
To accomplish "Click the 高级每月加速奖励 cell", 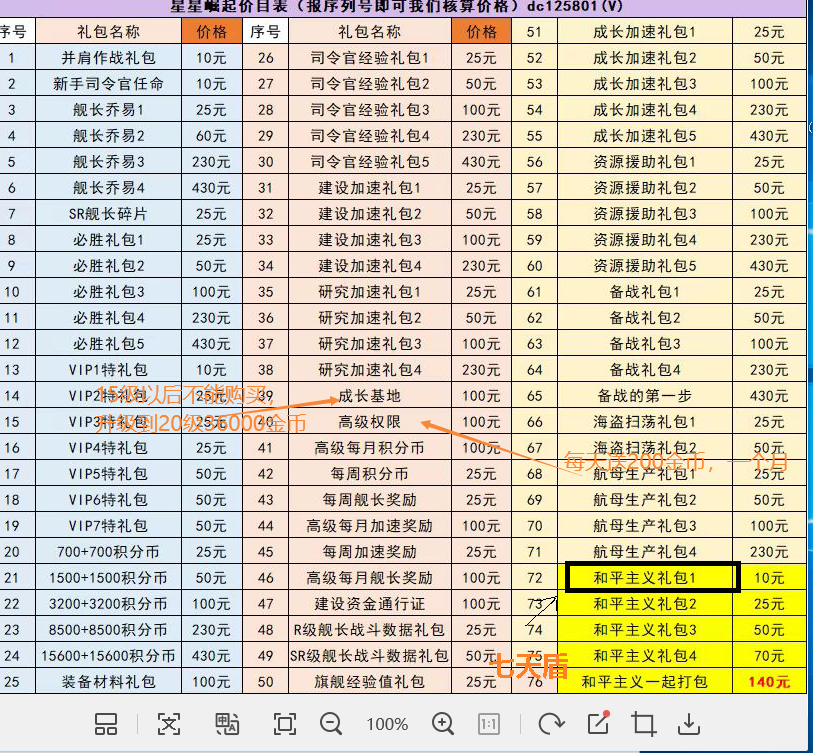I will 370,525.
